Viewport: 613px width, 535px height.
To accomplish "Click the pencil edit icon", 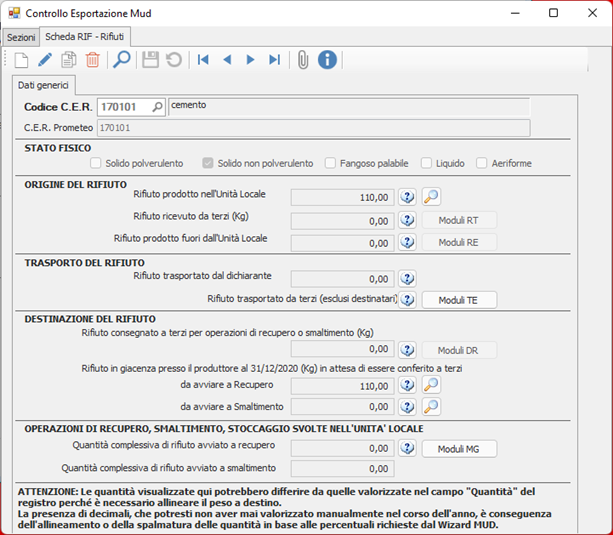I will point(44,60).
